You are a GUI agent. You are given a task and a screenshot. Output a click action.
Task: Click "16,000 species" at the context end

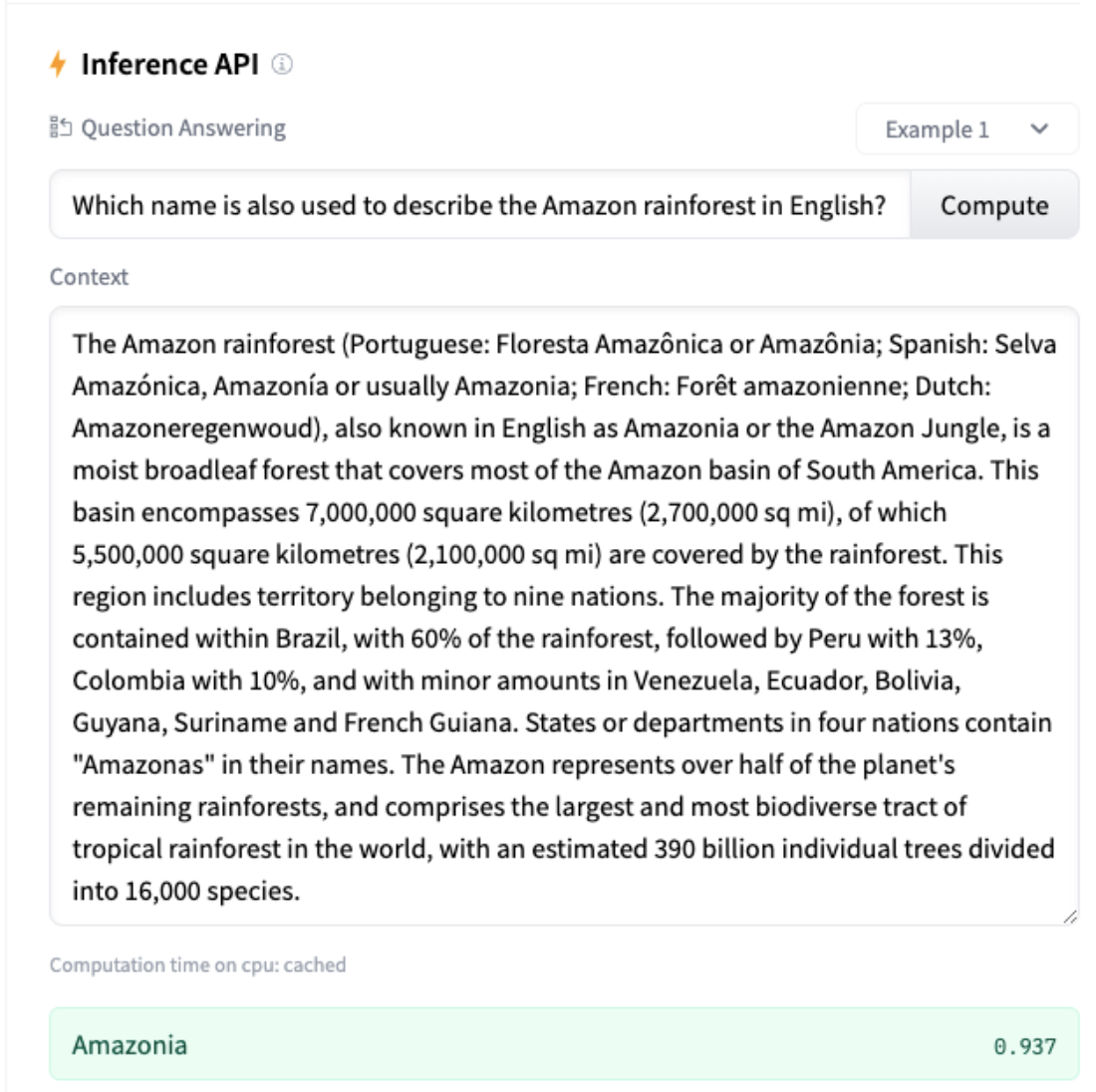211,891
